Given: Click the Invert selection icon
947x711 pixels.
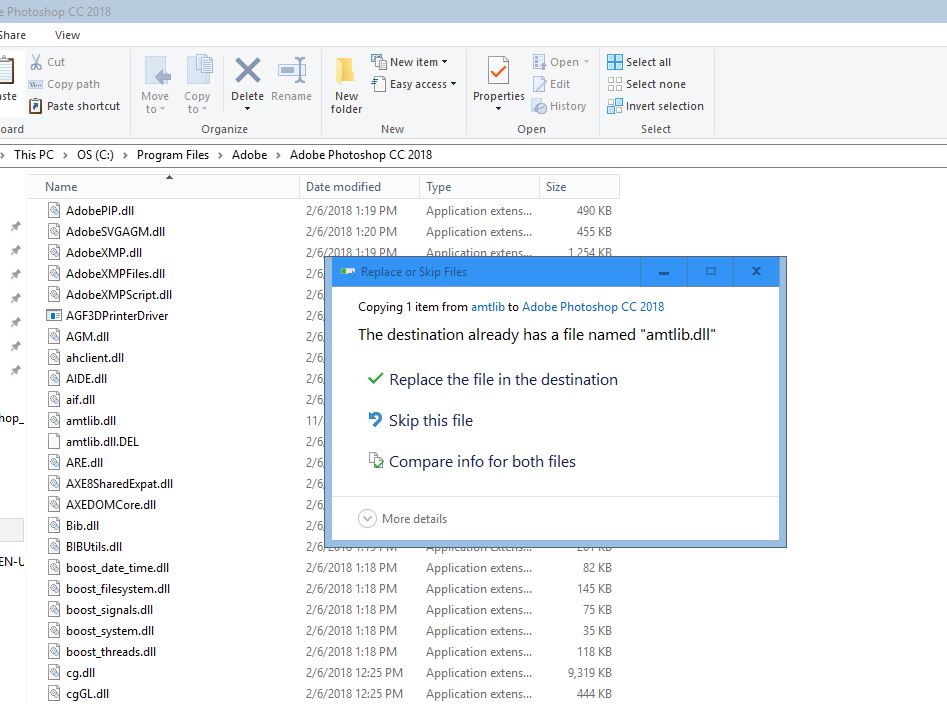Looking at the screenshot, I should click(615, 106).
